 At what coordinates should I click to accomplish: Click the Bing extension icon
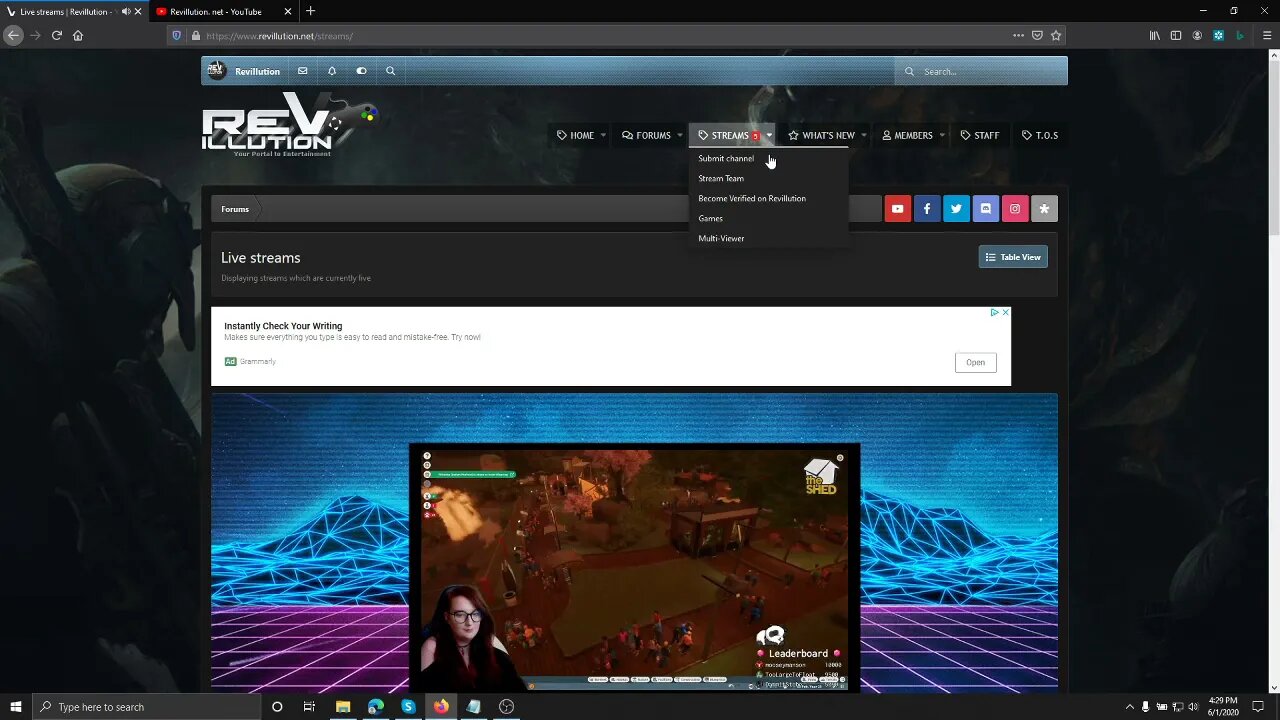(x=1240, y=35)
